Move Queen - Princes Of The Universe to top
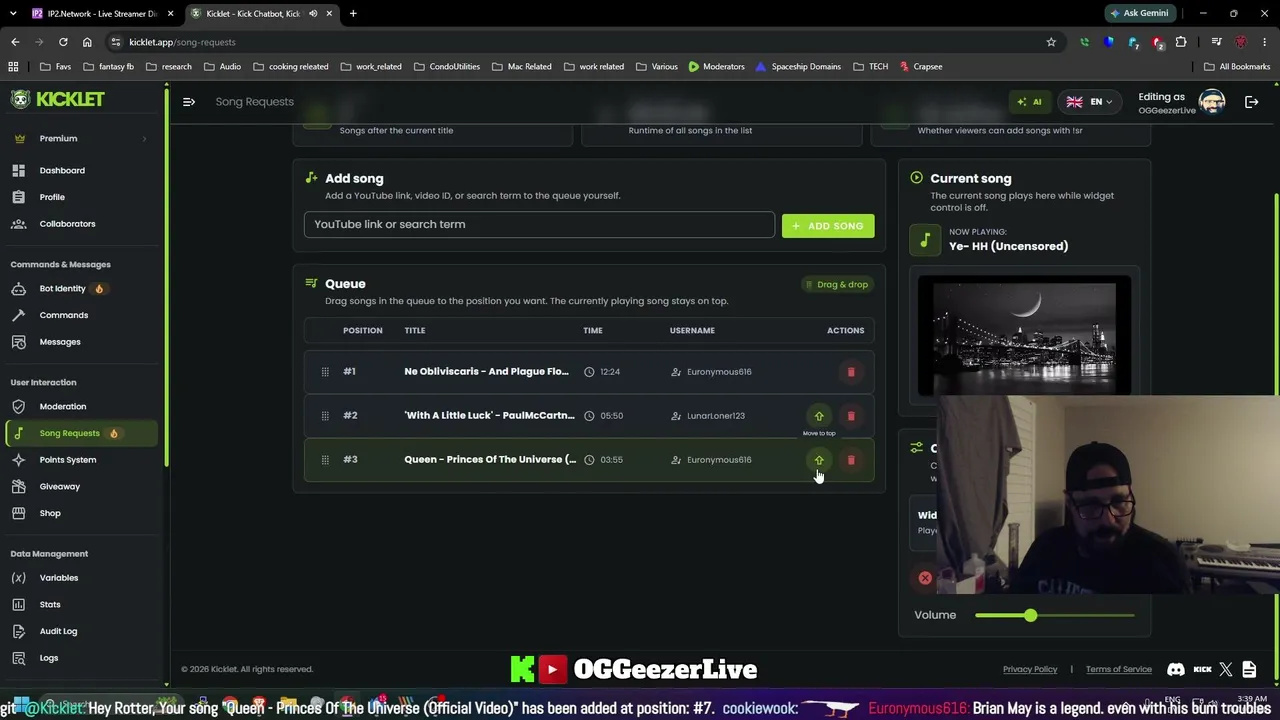1280x720 pixels. 819,460
